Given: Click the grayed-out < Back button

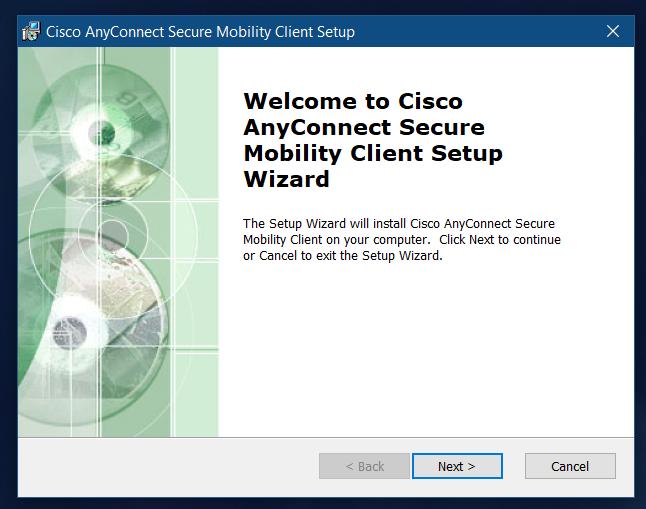Looking at the screenshot, I should point(364,466).
